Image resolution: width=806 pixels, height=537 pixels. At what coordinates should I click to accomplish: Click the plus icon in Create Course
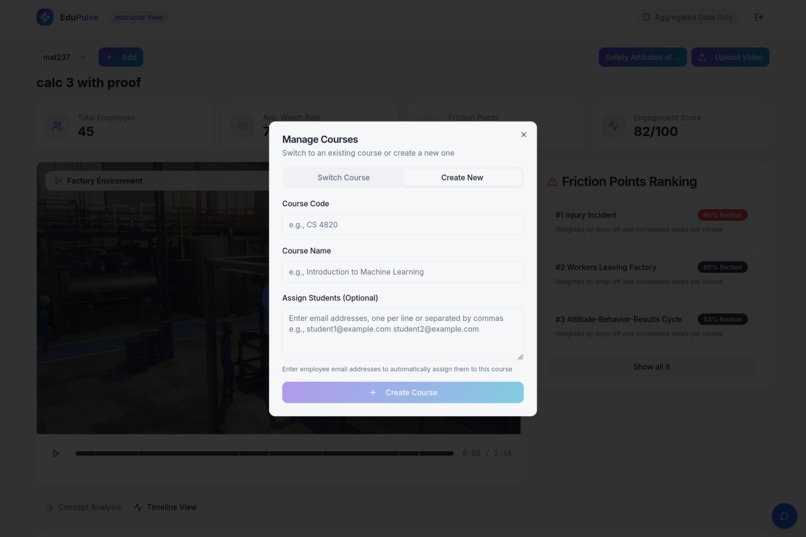tap(373, 392)
